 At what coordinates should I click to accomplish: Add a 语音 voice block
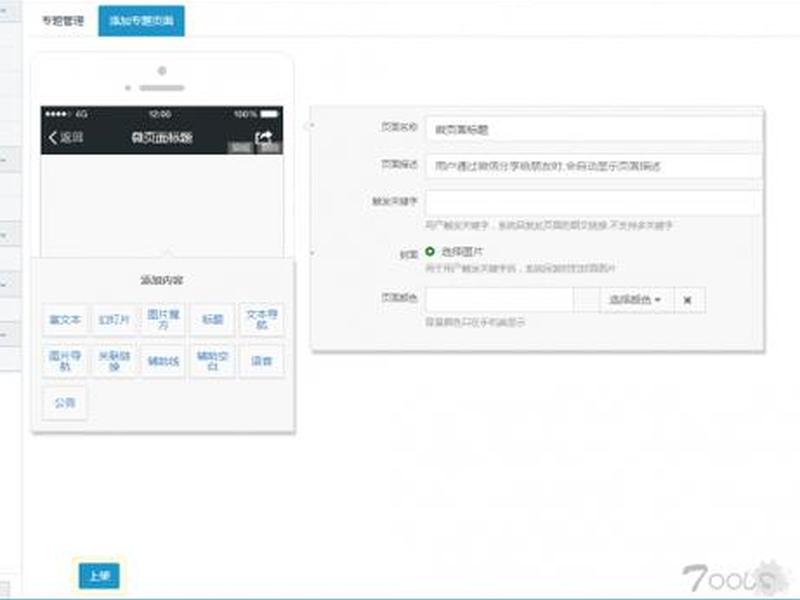(x=261, y=361)
